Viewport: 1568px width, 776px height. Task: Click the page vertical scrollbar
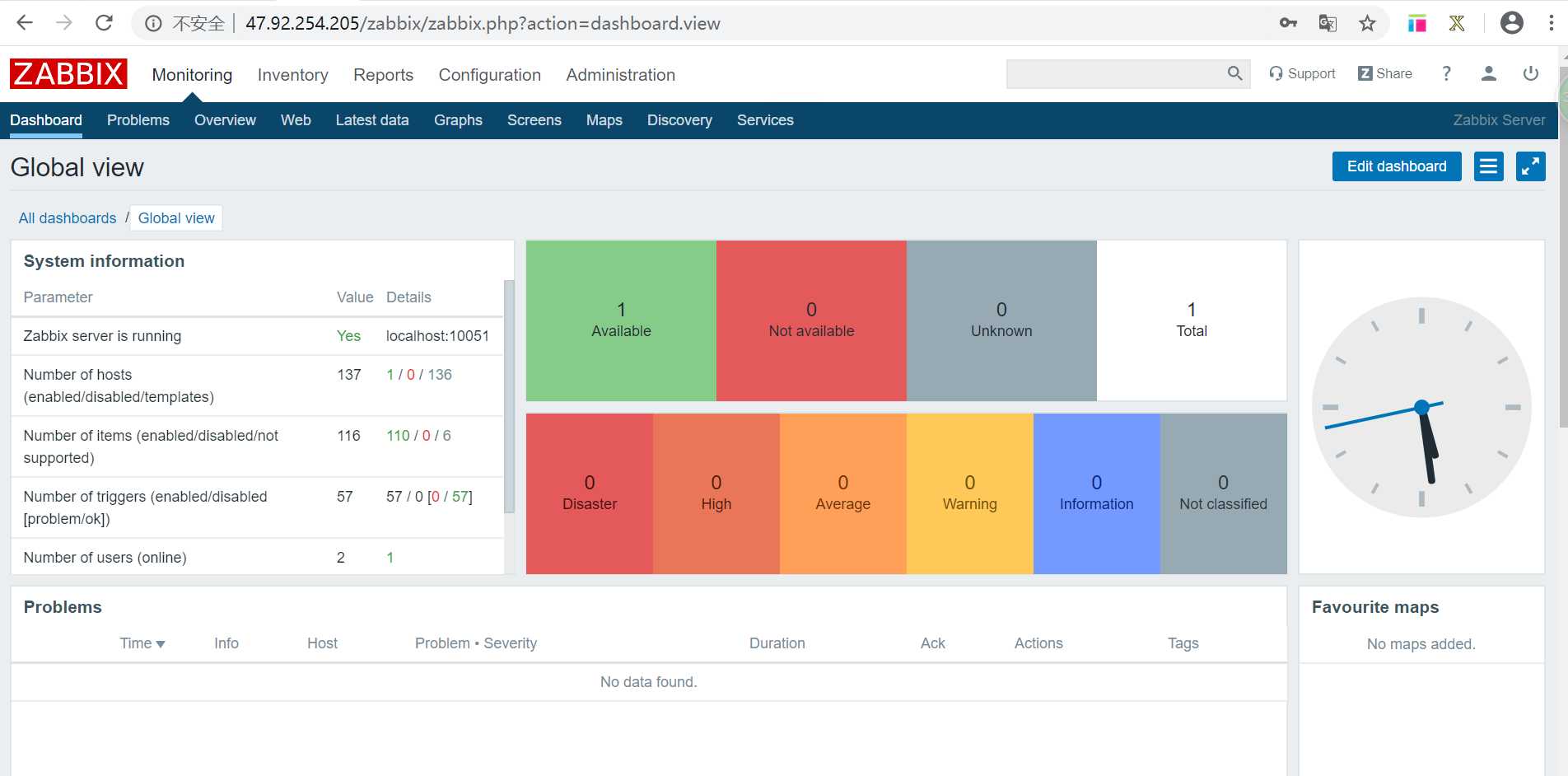click(x=1563, y=247)
